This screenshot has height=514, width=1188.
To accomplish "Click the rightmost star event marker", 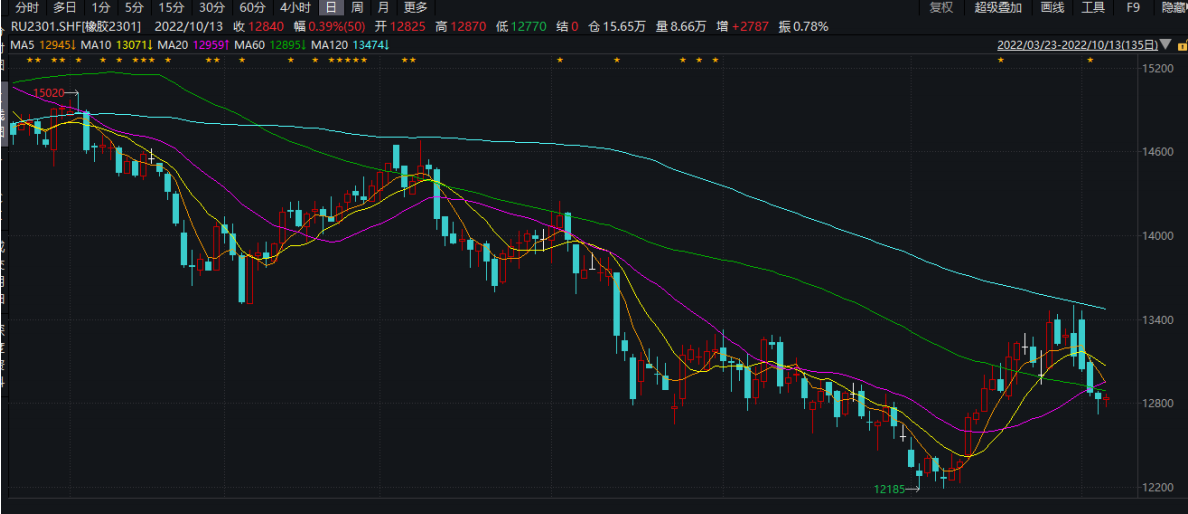I will [1090, 61].
